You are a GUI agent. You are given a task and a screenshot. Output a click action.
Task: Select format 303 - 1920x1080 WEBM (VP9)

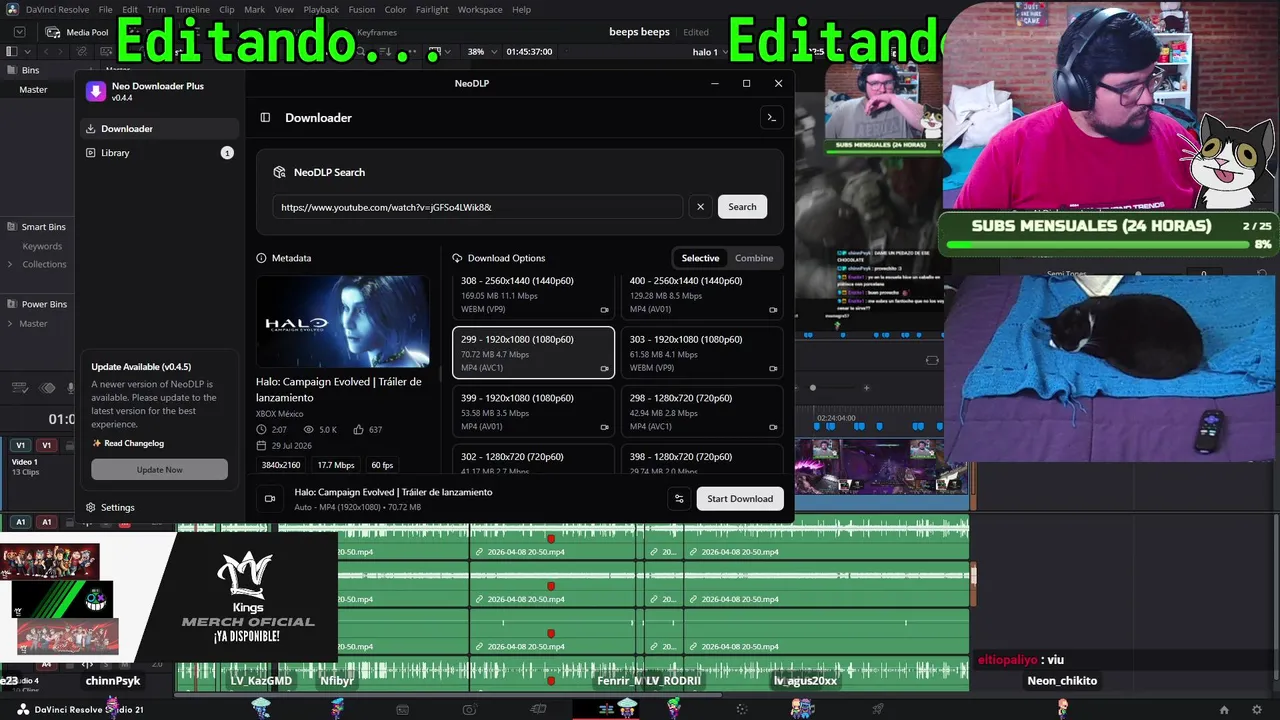coord(702,353)
